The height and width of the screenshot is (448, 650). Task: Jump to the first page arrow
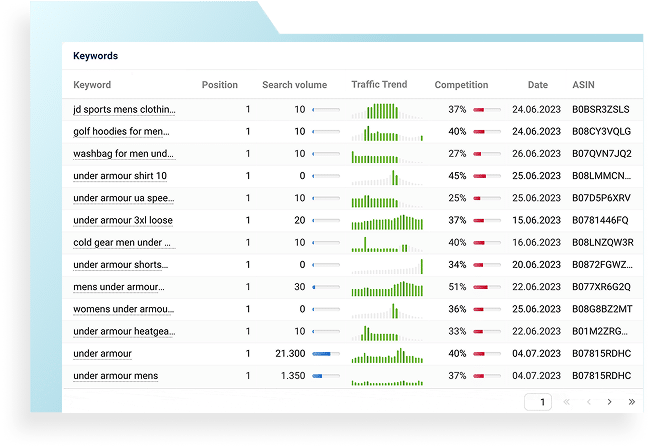click(x=567, y=401)
